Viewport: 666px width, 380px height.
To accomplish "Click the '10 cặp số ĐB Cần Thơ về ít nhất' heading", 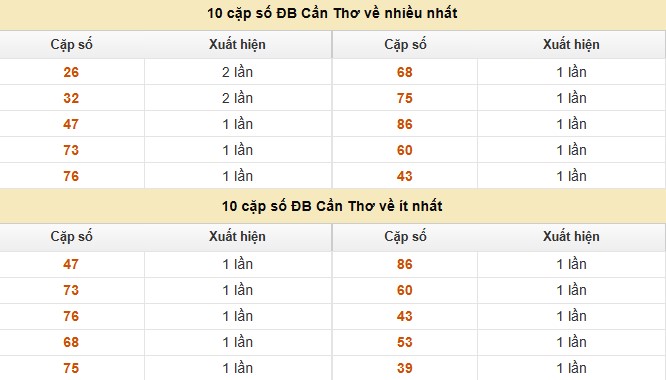I will click(x=332, y=206).
